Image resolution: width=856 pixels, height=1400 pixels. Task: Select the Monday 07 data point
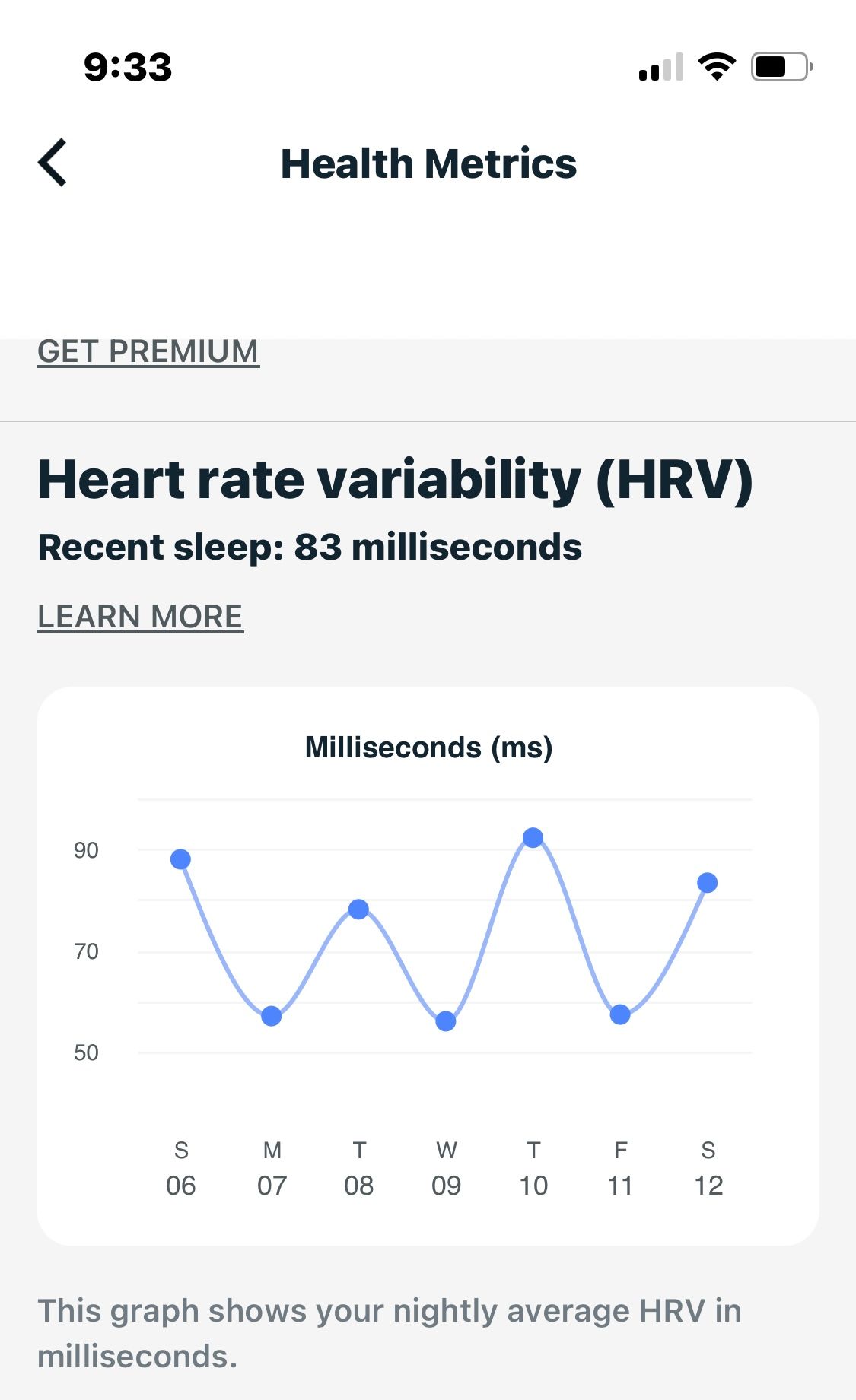point(272,1016)
